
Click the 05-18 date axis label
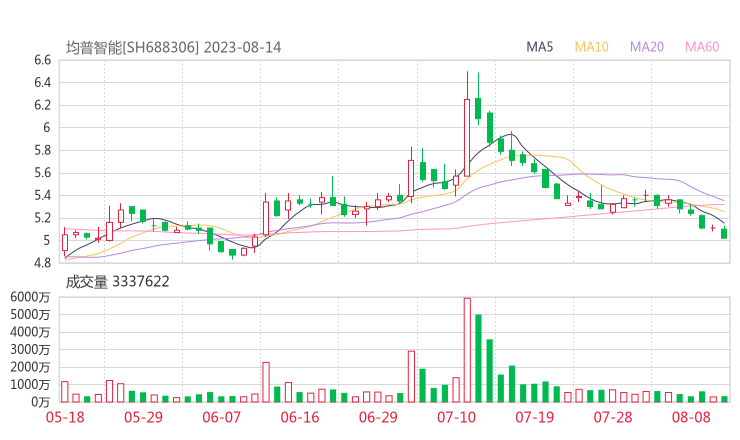(x=65, y=417)
